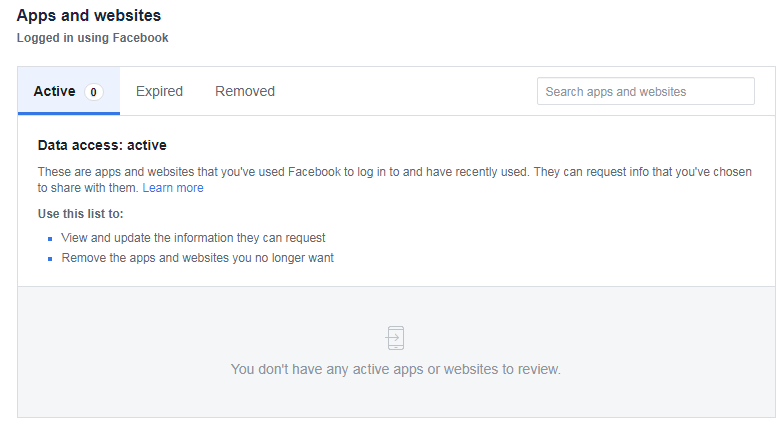This screenshot has height=429, width=783.
Task: Open the phone login icon in empty state
Action: [x=395, y=338]
